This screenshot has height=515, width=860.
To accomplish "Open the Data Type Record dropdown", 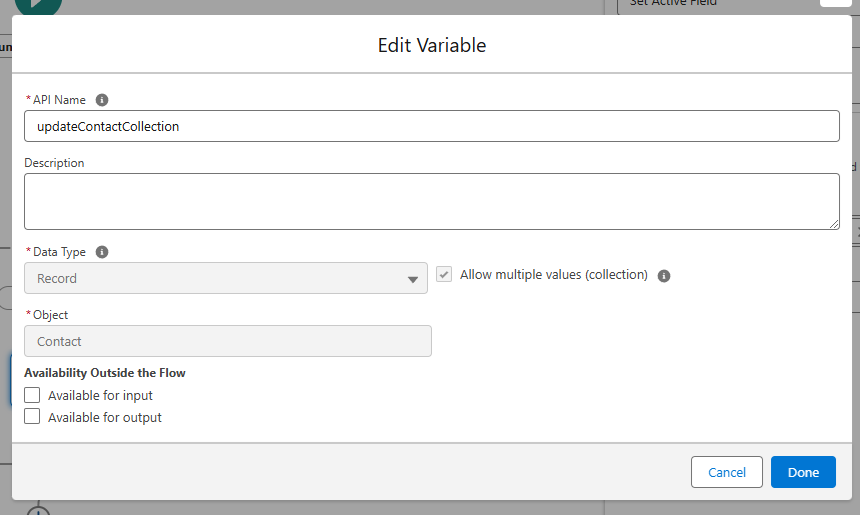I will click(x=225, y=278).
